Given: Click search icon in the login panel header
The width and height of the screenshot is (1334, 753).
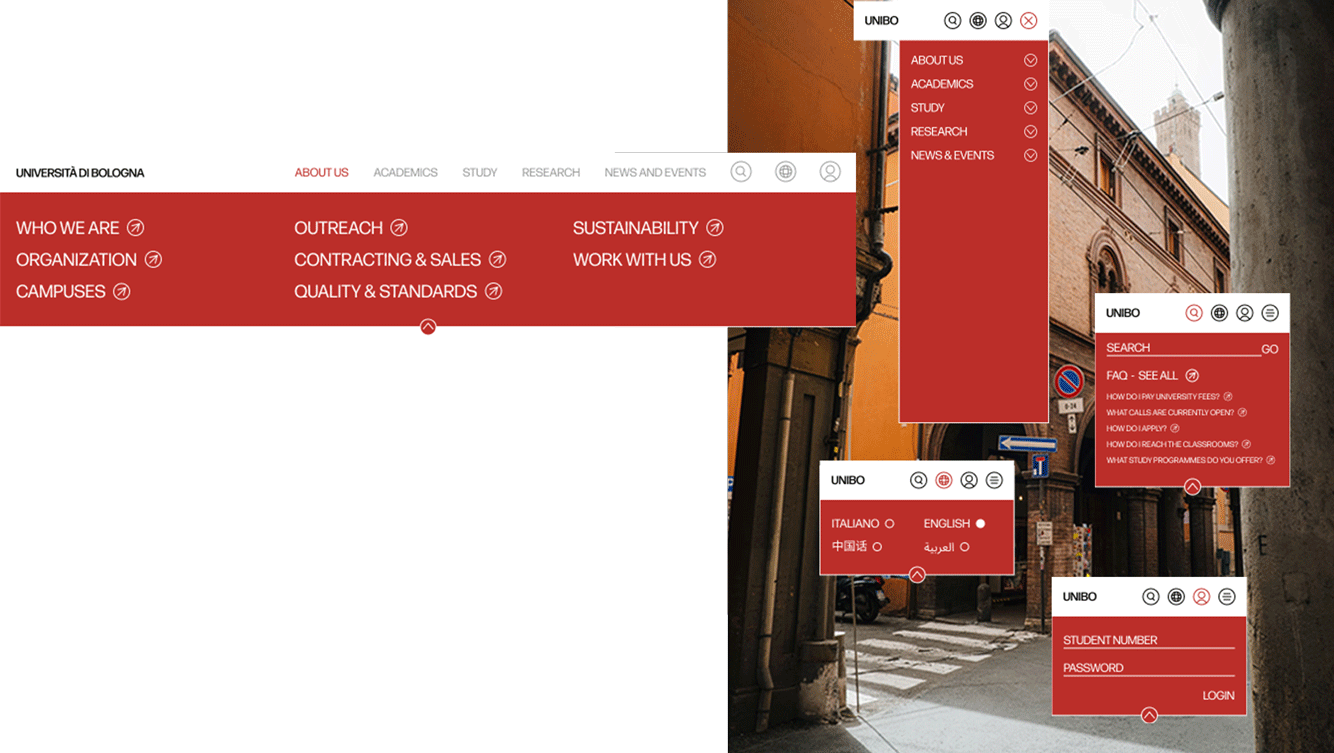Looking at the screenshot, I should [1151, 597].
